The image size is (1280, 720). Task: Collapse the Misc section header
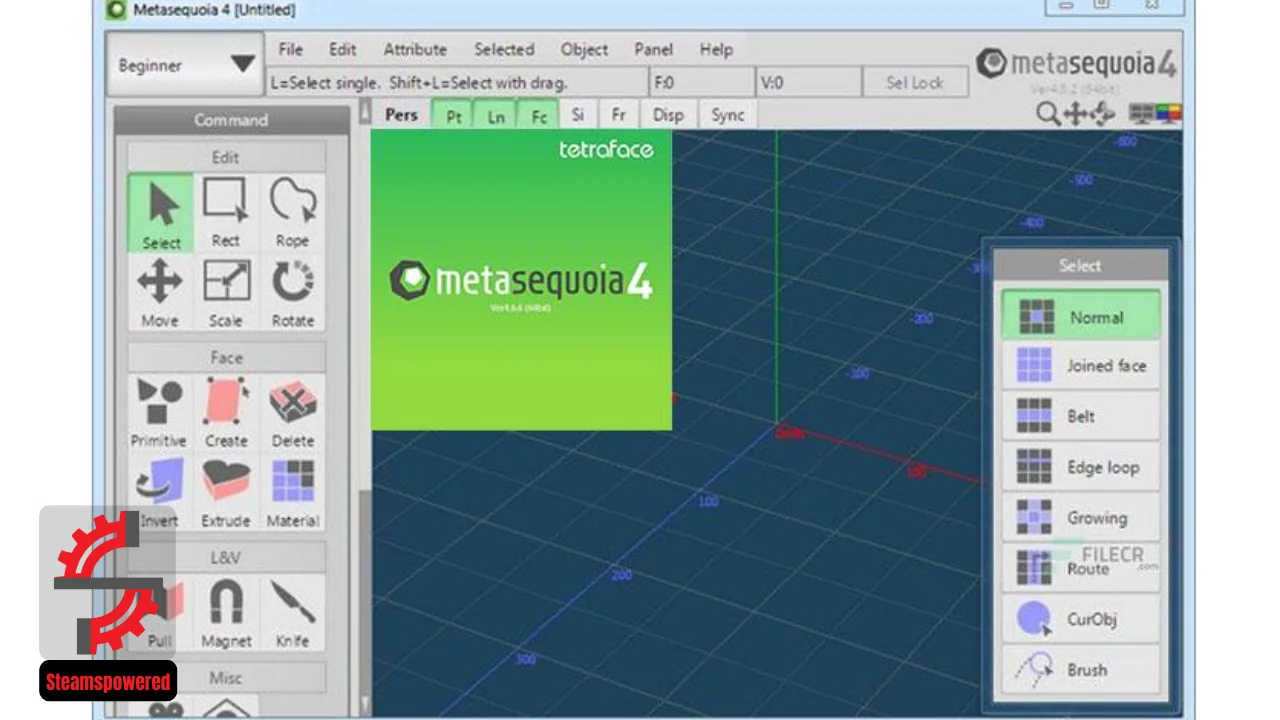226,678
